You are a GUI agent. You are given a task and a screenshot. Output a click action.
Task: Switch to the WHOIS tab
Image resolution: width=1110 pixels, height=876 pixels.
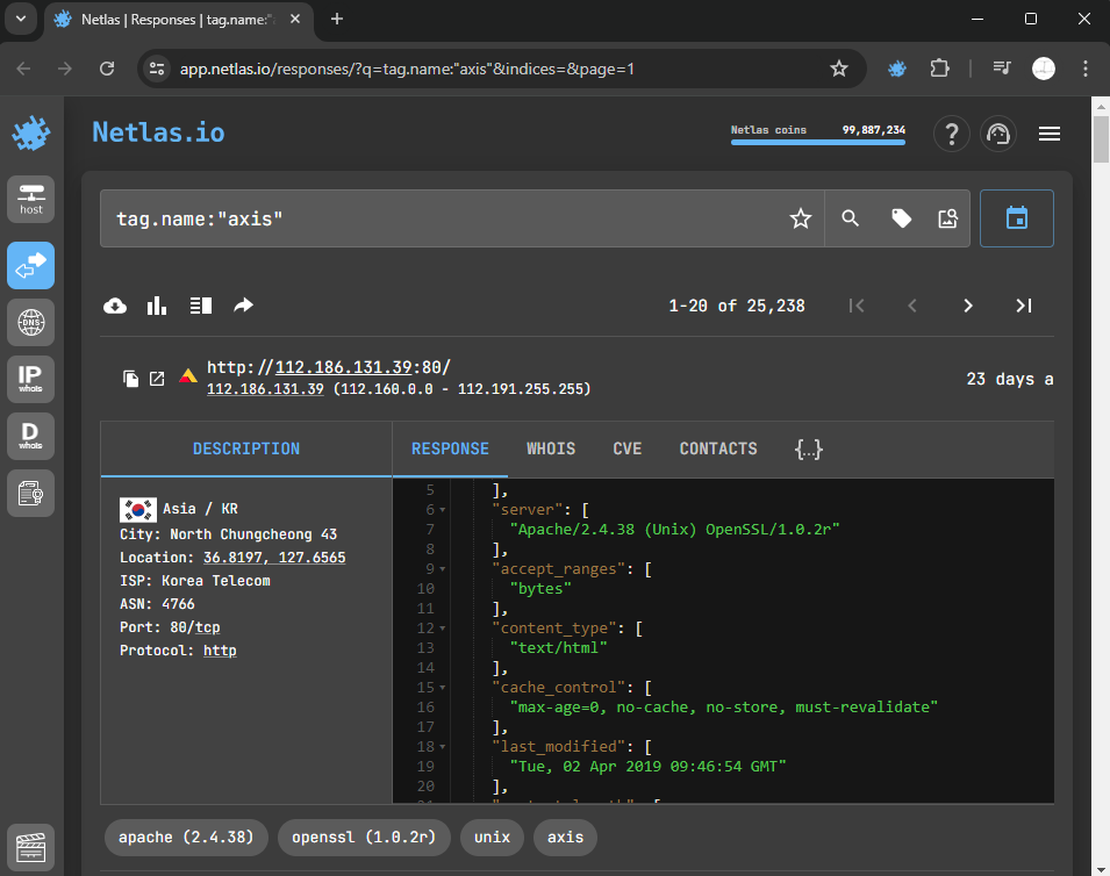pyautogui.click(x=551, y=449)
